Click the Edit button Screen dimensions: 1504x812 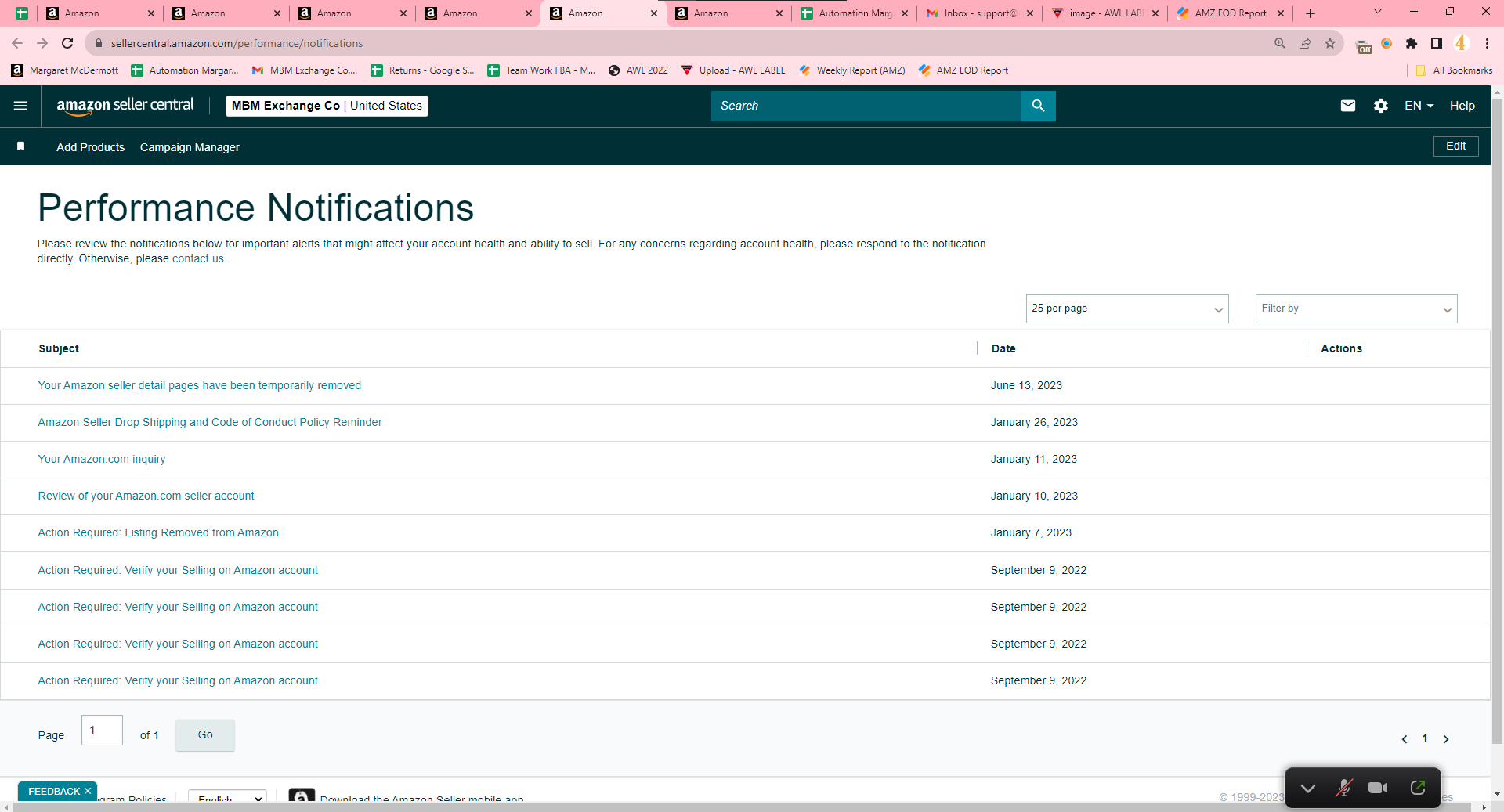point(1455,146)
